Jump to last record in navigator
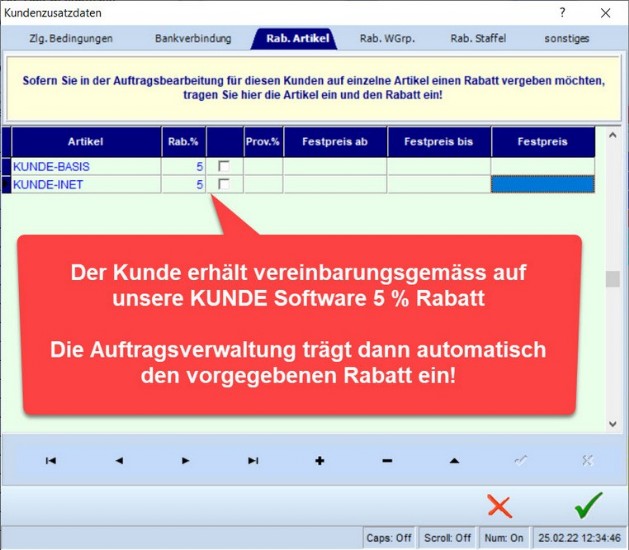Screen dimensions: 629x550 [x=253, y=460]
